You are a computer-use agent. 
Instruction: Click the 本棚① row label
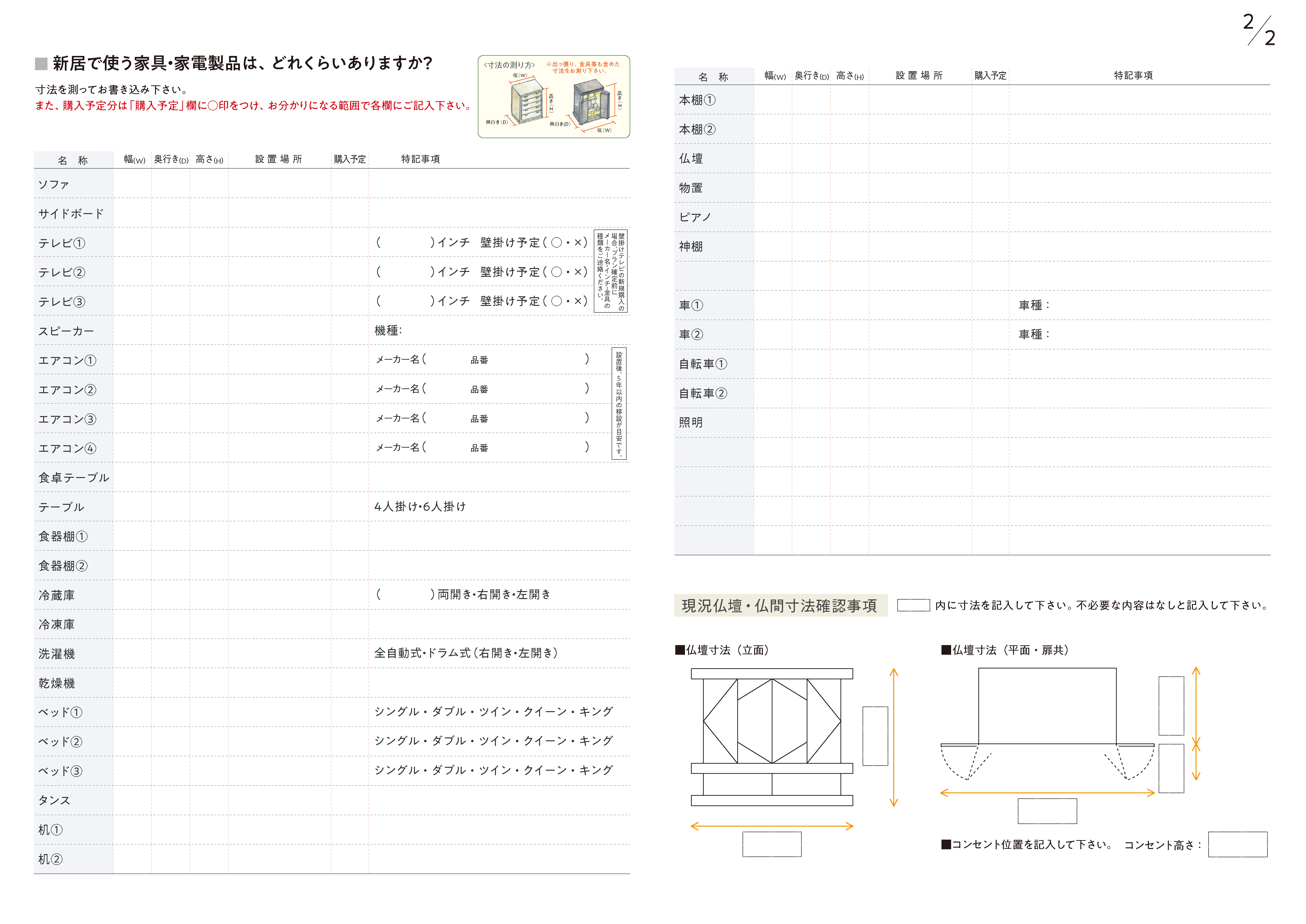[x=697, y=100]
